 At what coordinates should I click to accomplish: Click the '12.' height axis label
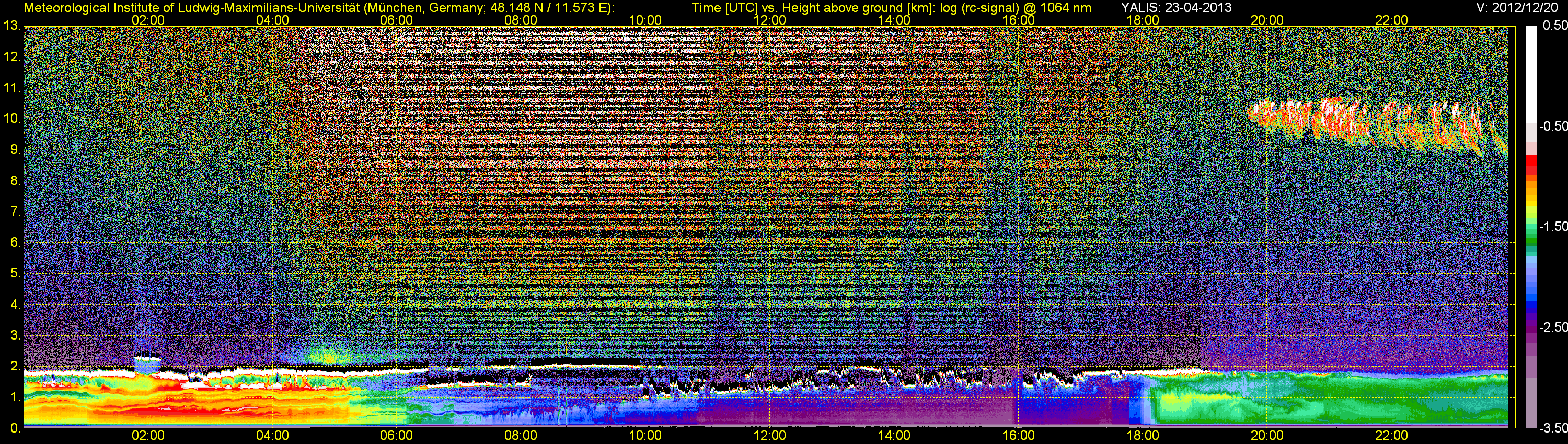click(11, 56)
